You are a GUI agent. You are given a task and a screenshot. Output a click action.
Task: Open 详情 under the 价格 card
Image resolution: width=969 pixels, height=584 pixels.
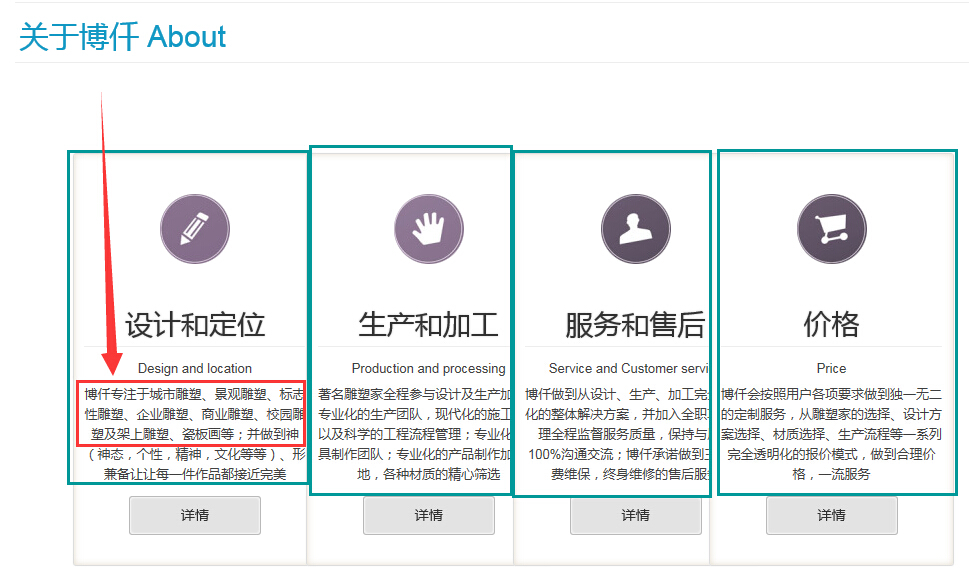coord(831,515)
